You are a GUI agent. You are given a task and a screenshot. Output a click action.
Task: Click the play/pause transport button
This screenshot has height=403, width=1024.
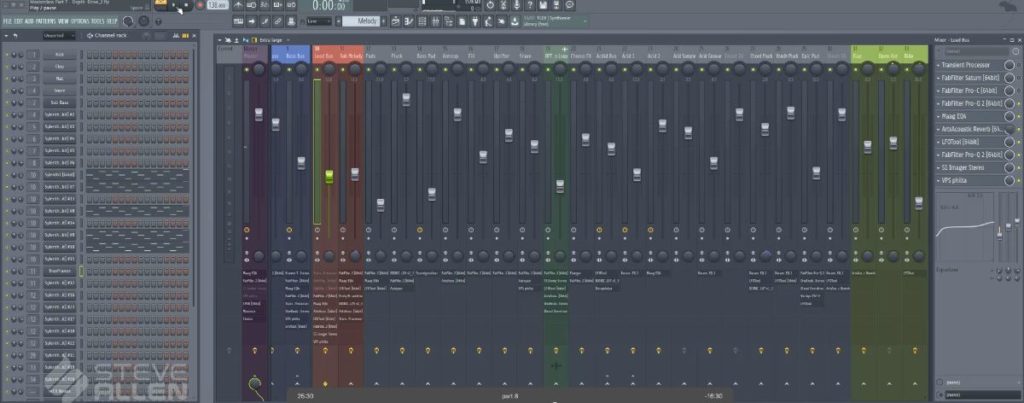click(x=174, y=5)
